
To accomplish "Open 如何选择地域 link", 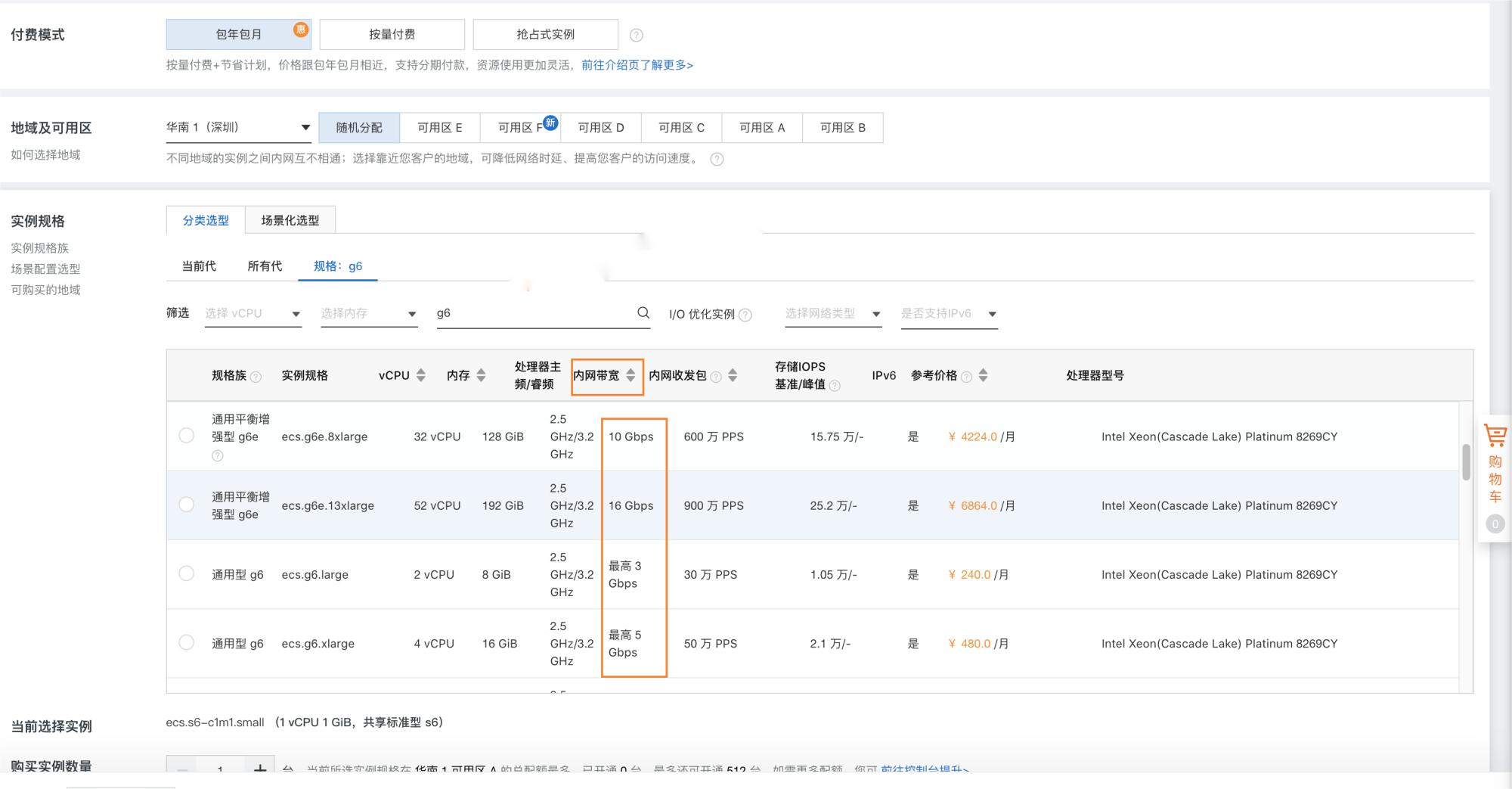I will point(45,155).
